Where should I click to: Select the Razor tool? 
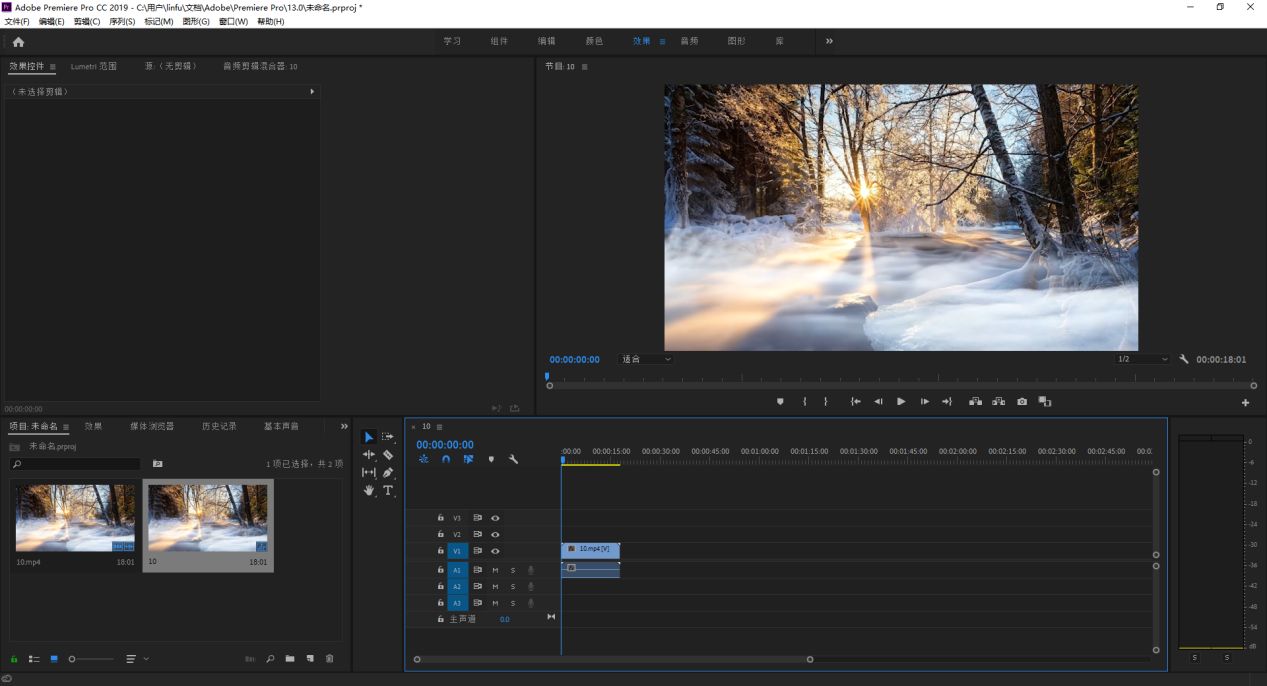388,455
